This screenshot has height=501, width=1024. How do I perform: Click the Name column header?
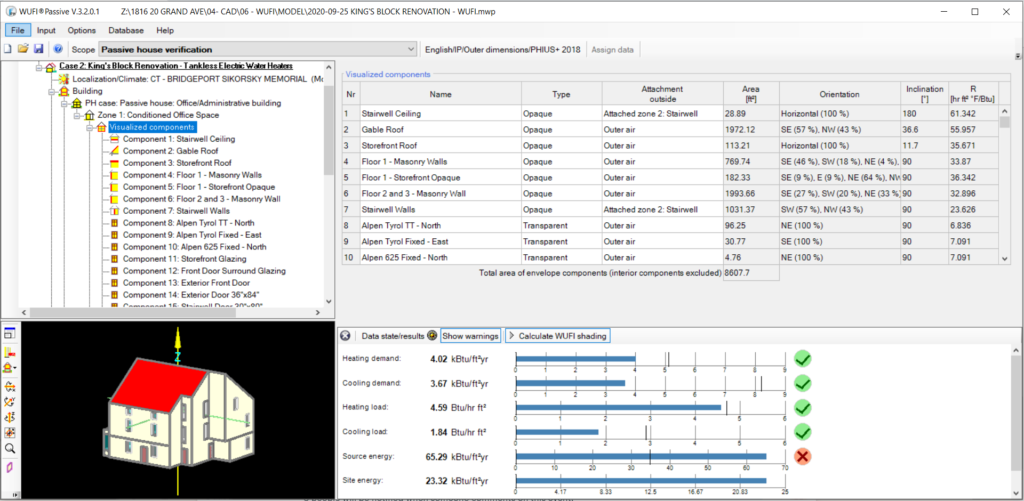441,94
